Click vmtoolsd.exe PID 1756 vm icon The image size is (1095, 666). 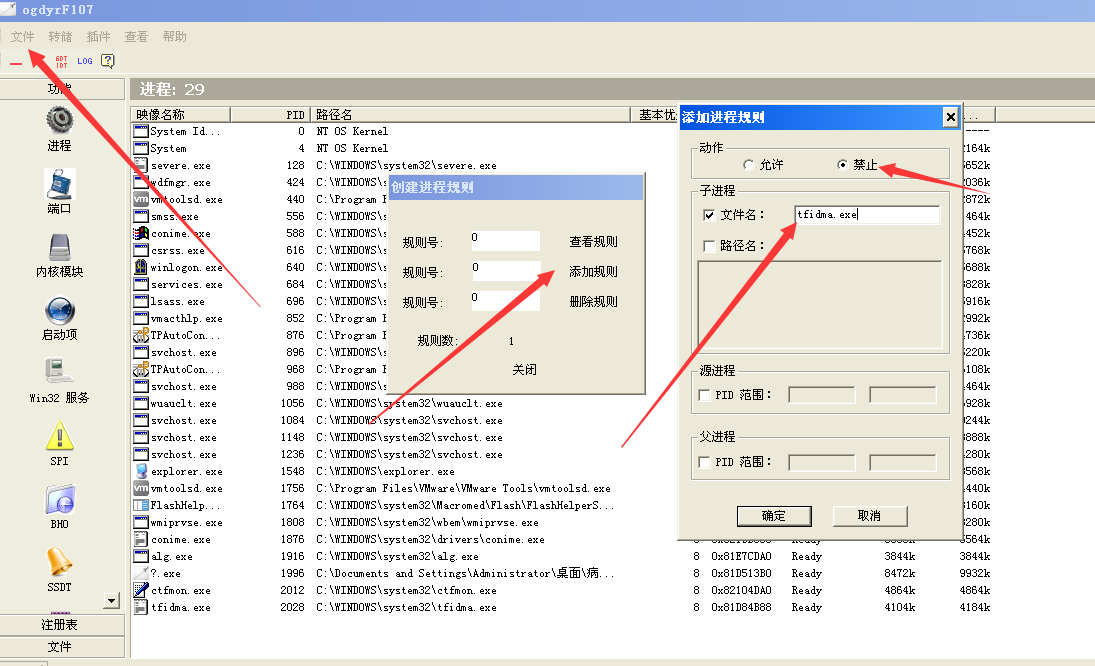pyautogui.click(x=140, y=488)
